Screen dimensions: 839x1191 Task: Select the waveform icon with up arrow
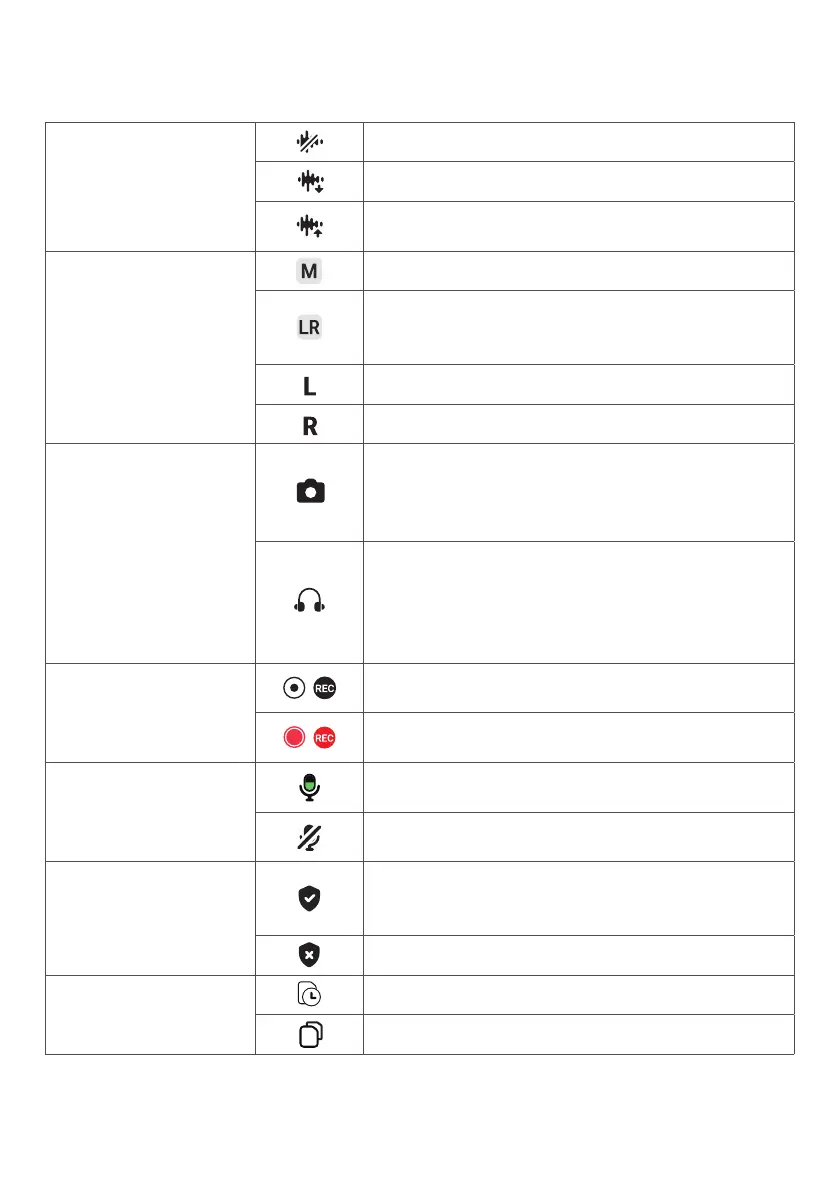pyautogui.click(x=309, y=226)
